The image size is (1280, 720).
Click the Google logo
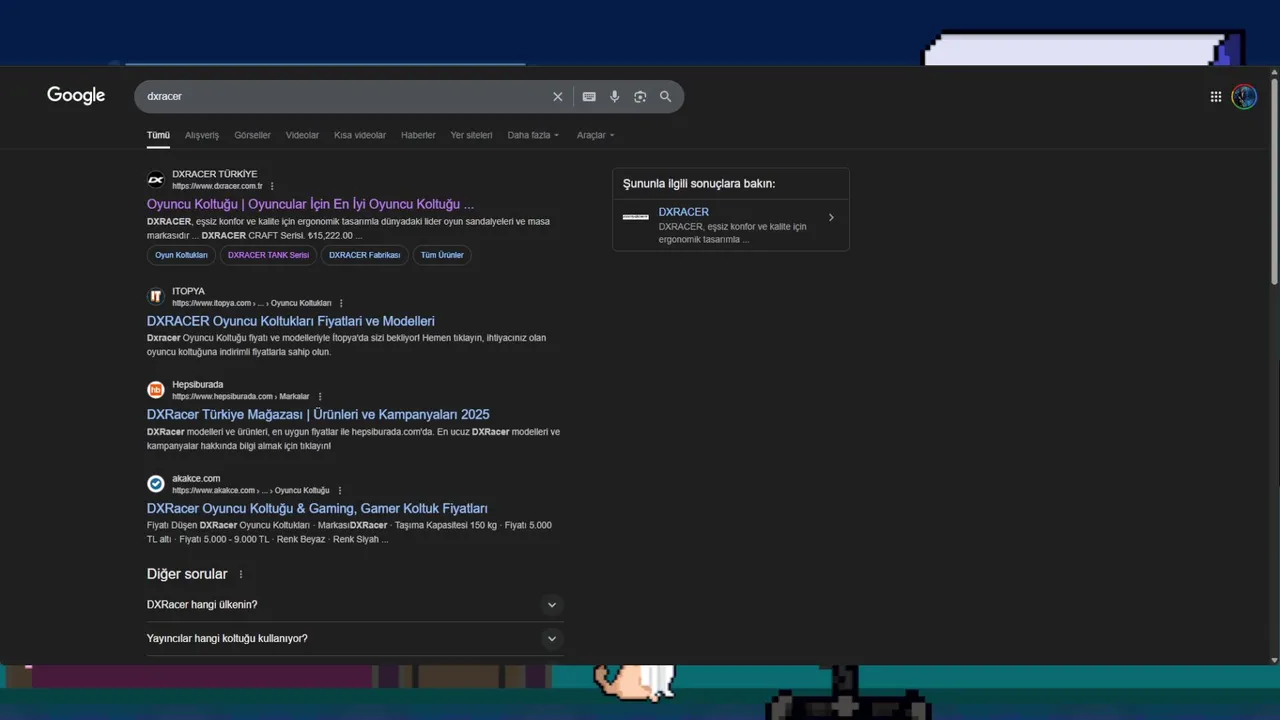click(76, 95)
